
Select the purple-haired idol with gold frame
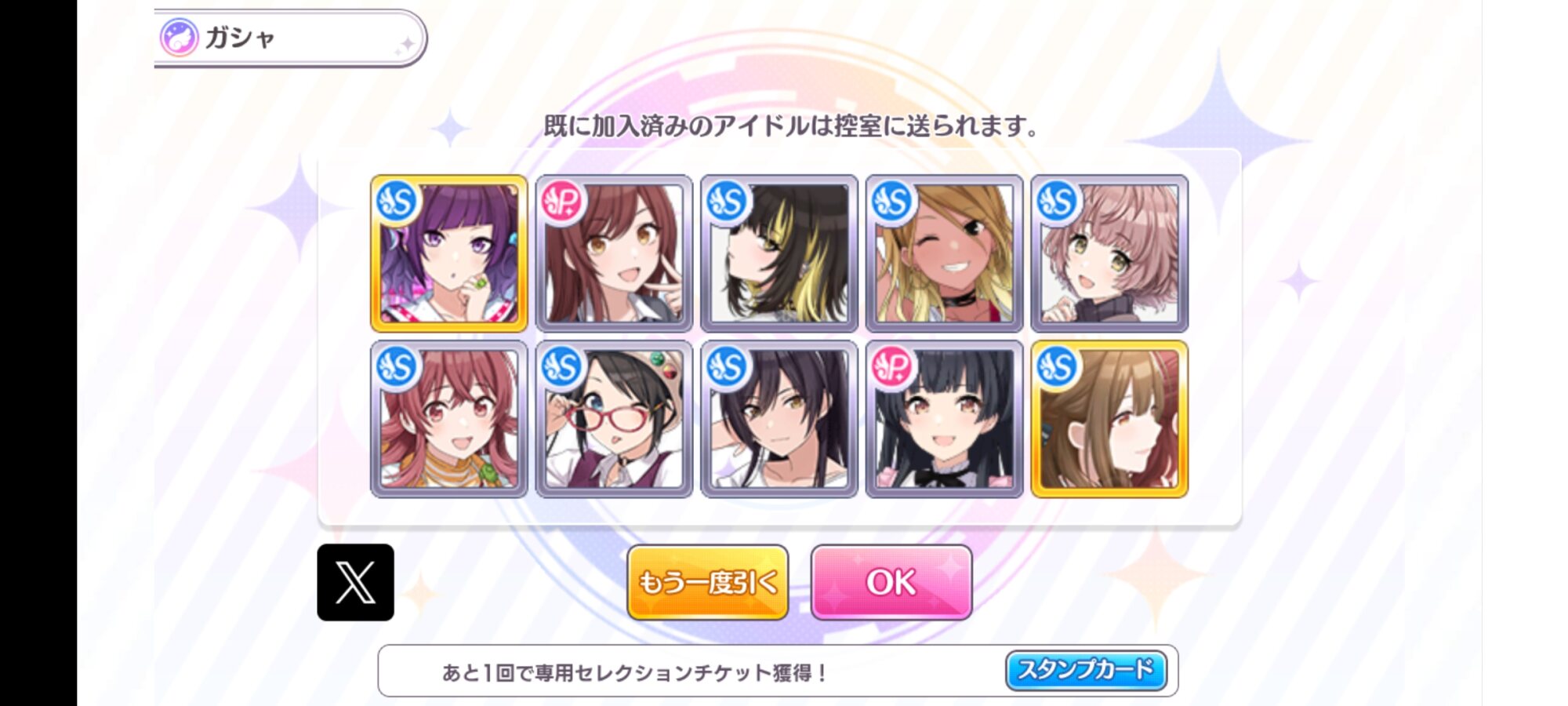[x=449, y=253]
